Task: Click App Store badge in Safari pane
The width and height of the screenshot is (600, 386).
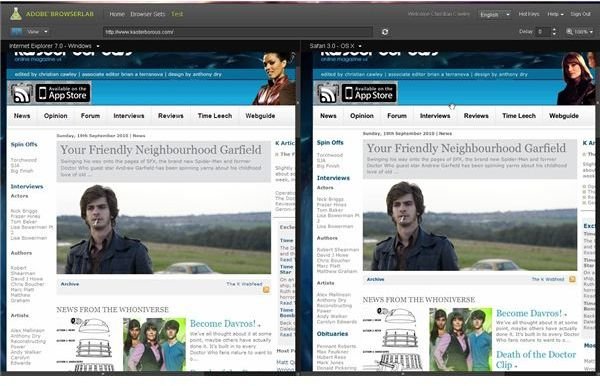Action: 369,93
